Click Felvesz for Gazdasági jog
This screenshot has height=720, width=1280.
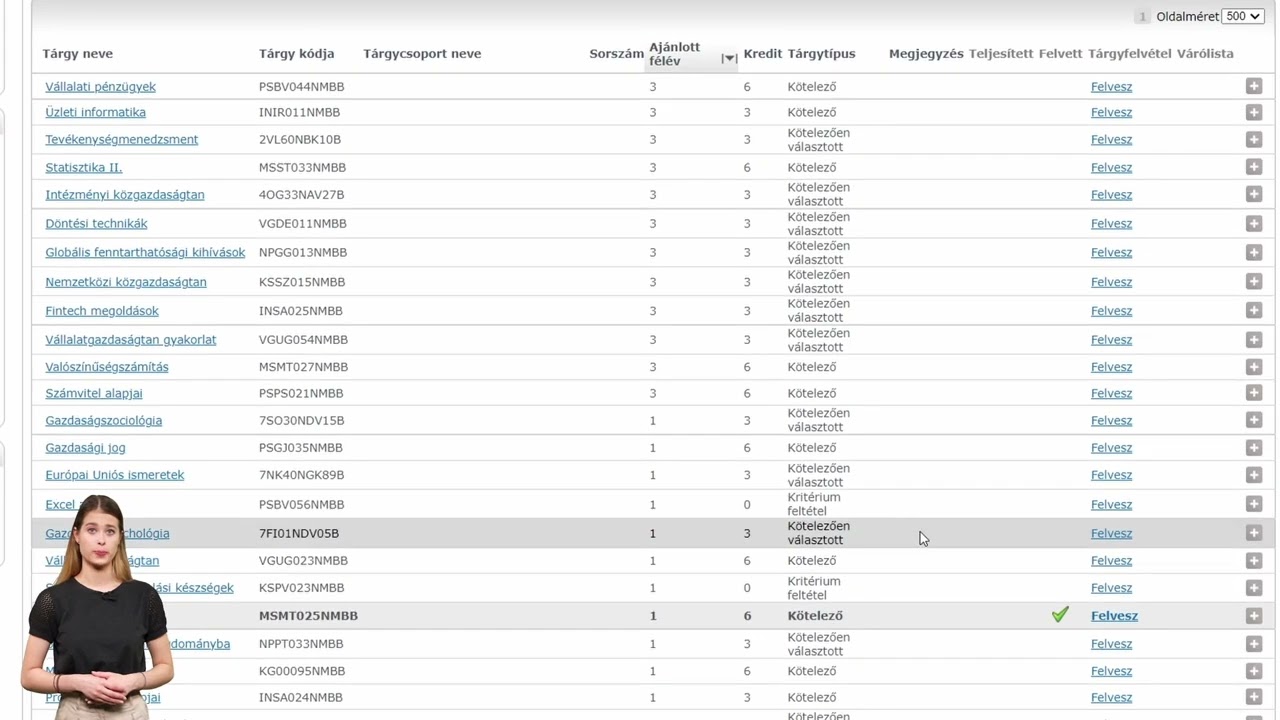click(1111, 447)
